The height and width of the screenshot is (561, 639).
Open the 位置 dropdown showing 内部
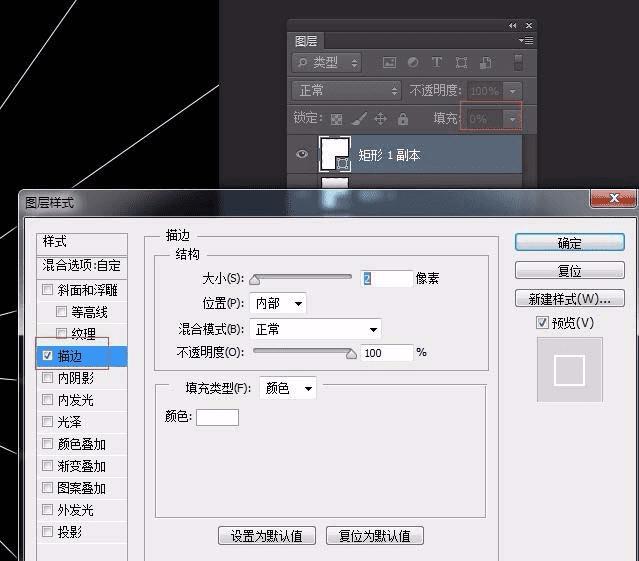(x=278, y=304)
